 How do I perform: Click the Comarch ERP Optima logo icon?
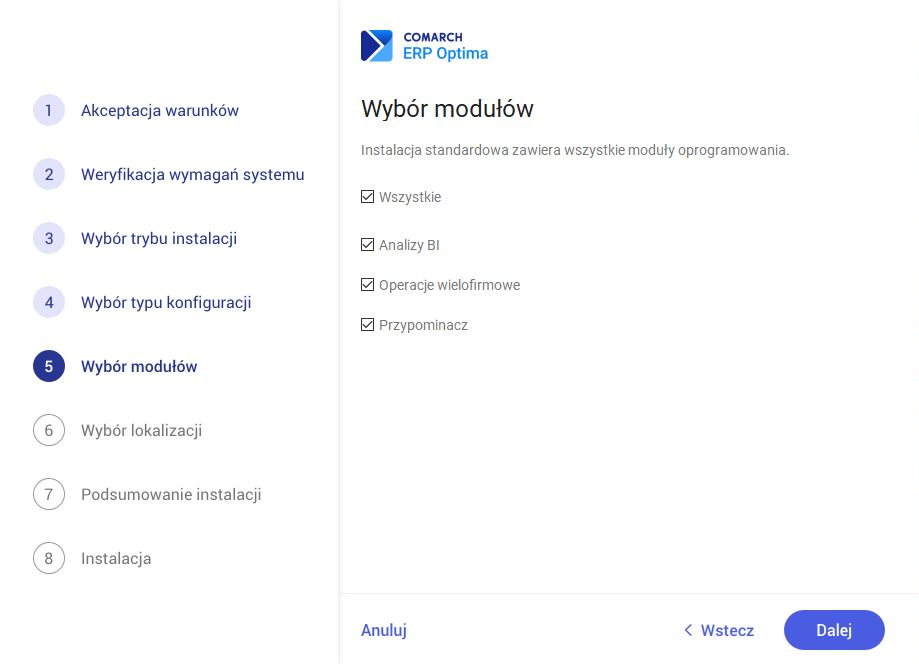pos(377,46)
